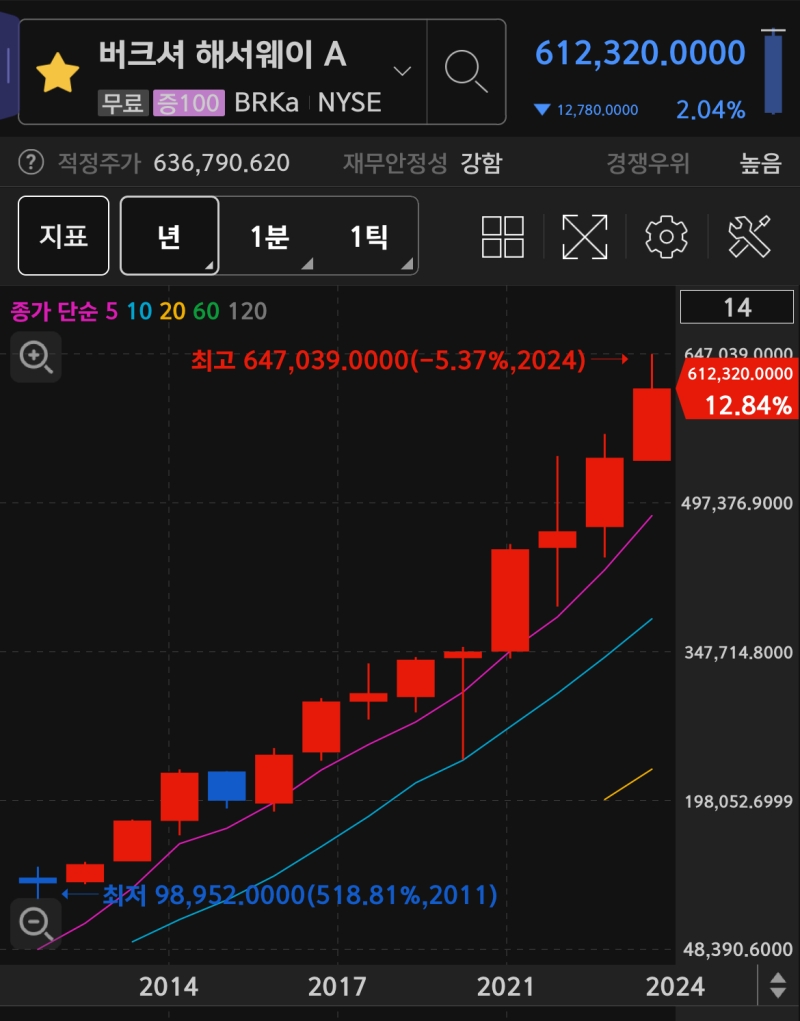Tap the 무료 badge
Viewport: 800px width, 1021px height.
click(123, 103)
